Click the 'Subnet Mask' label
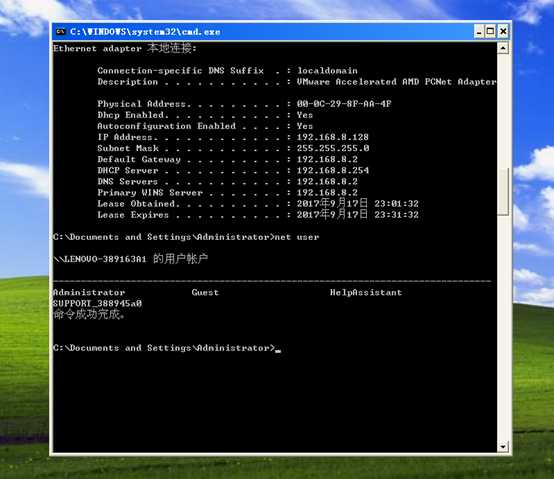Image resolution: width=554 pixels, height=479 pixels. click(128, 148)
